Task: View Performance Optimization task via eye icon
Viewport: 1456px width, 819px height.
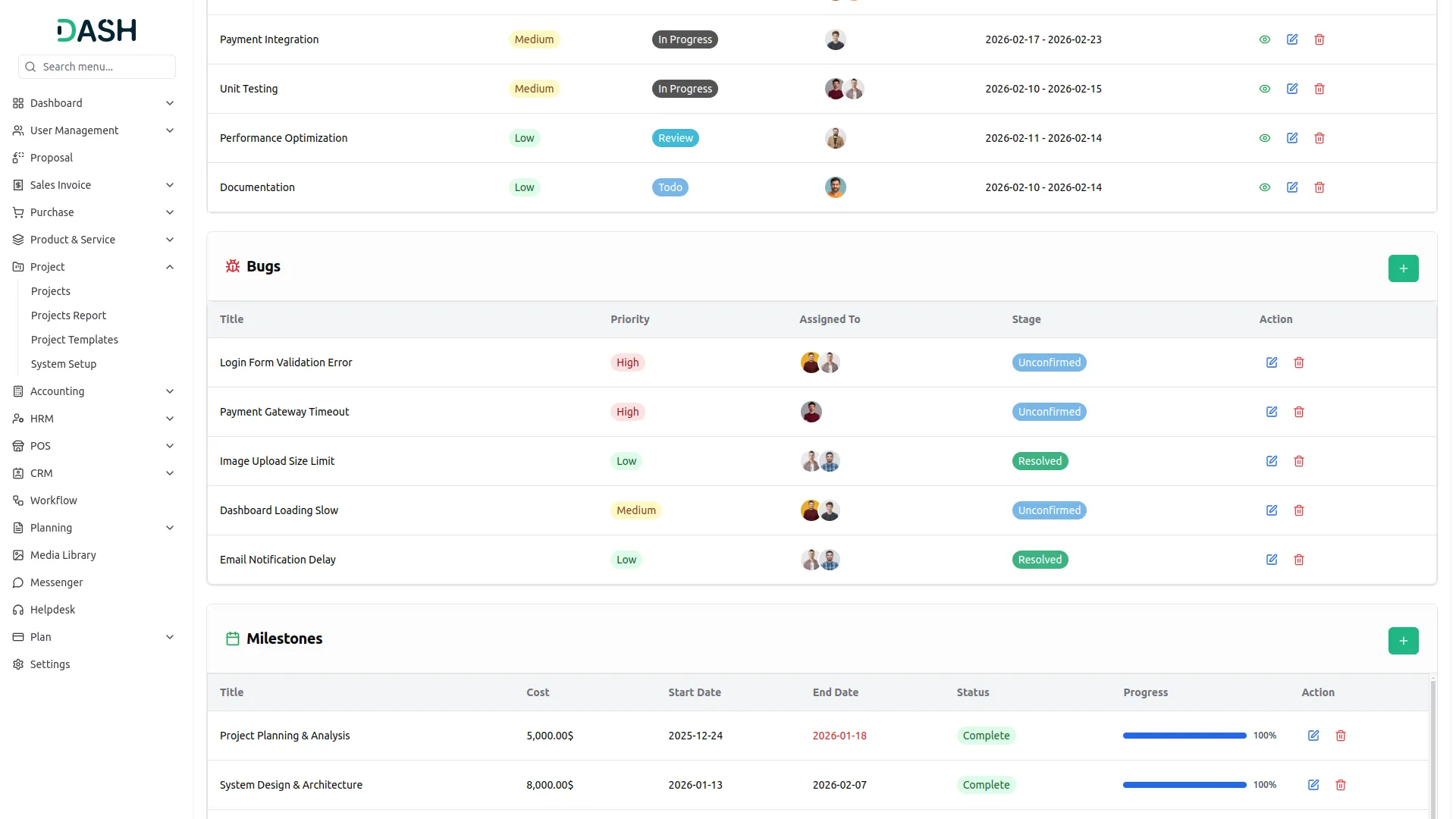Action: (x=1265, y=138)
